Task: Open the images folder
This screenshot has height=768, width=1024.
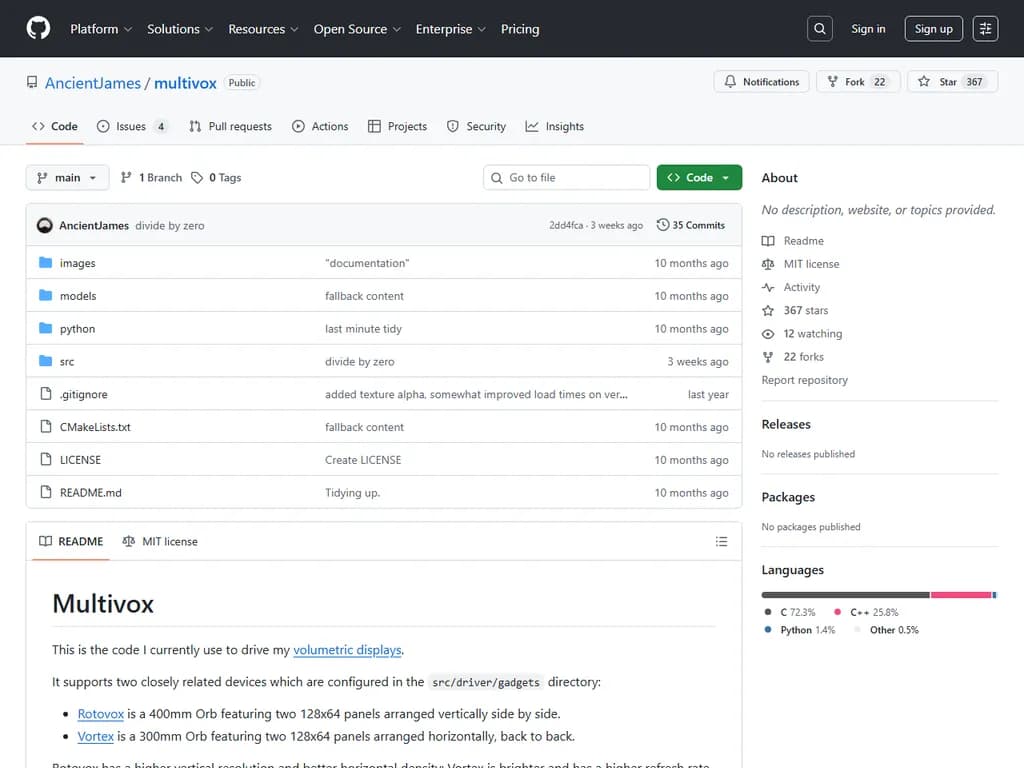Action: click(77, 263)
